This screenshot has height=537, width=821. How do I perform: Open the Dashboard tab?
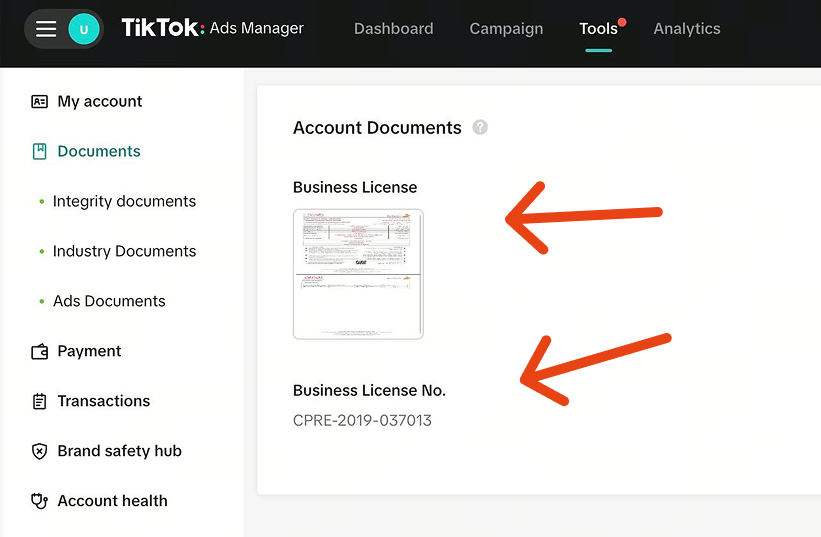coord(393,28)
